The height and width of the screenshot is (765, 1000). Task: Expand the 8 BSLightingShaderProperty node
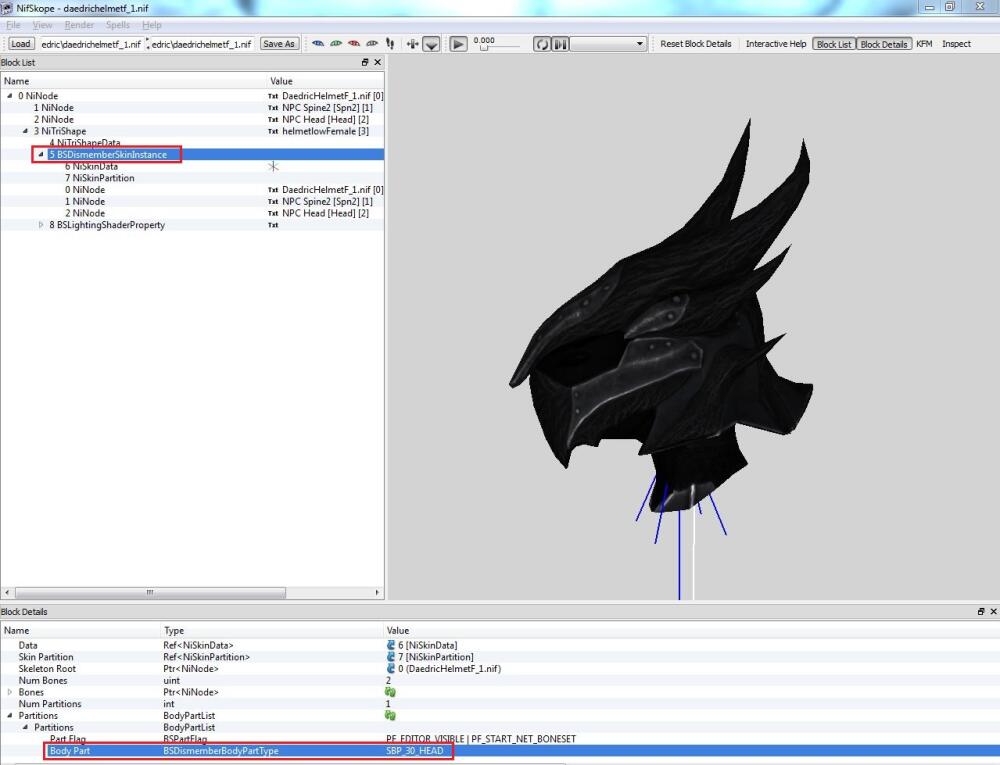41,224
